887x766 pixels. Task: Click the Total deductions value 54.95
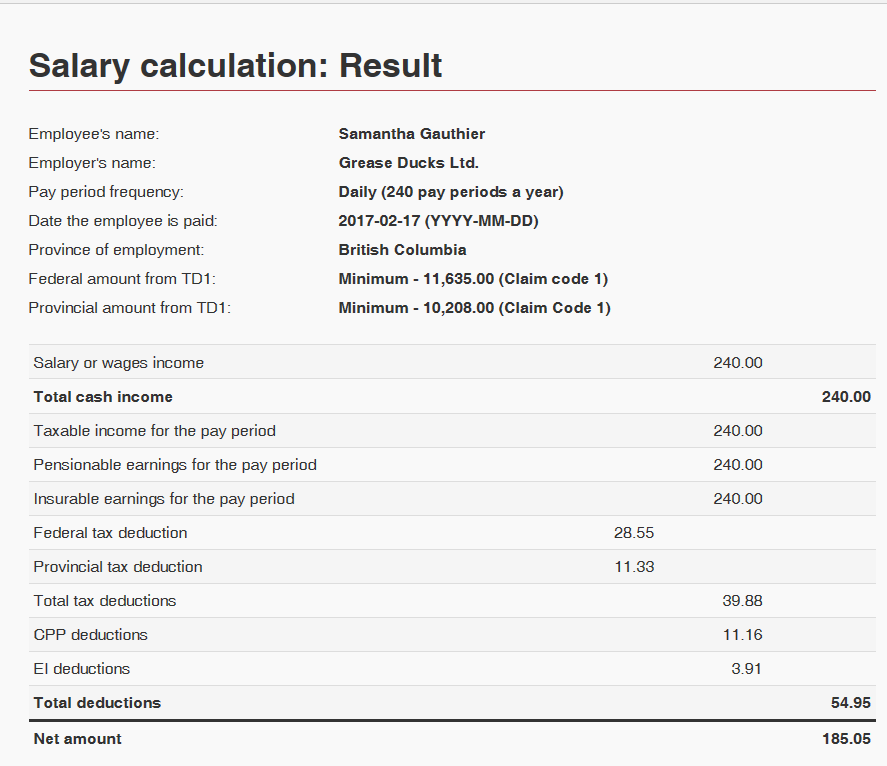851,703
